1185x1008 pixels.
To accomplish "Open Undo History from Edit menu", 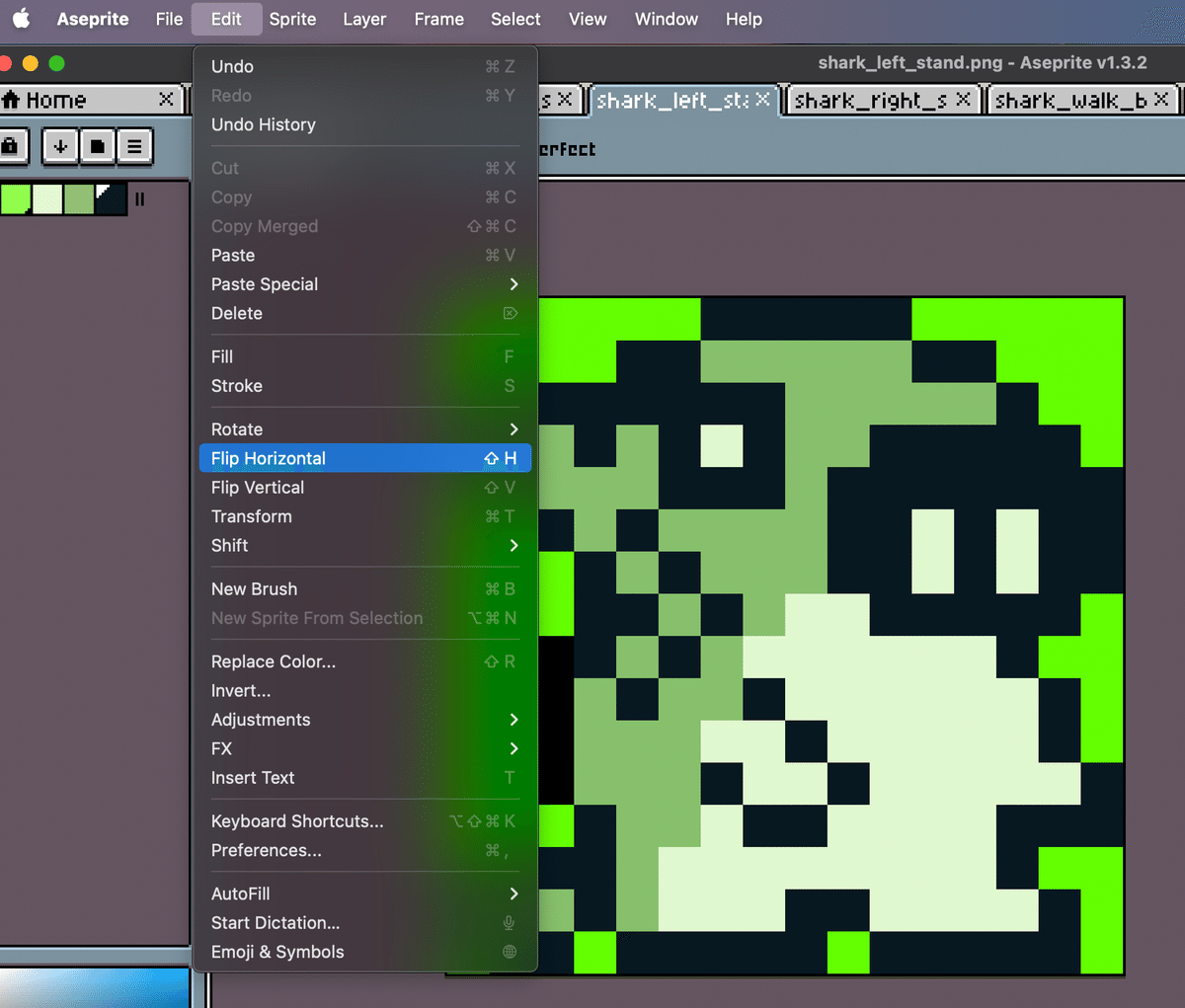I will pos(365,124).
